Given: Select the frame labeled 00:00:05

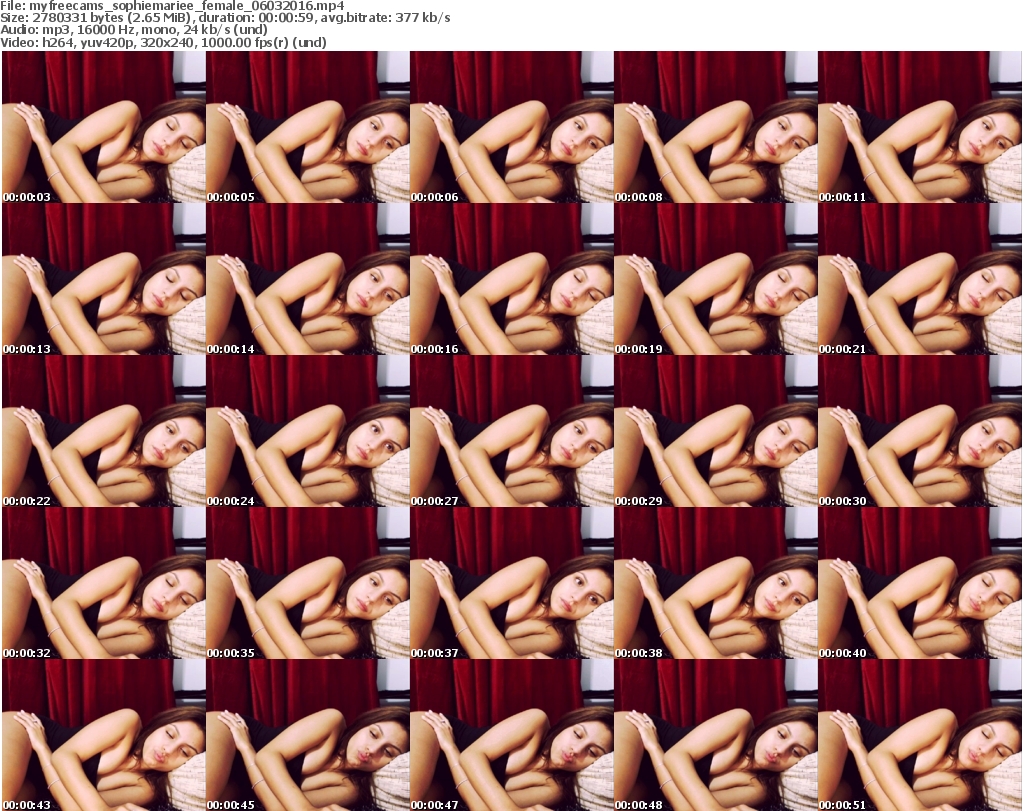Looking at the screenshot, I should (307, 128).
